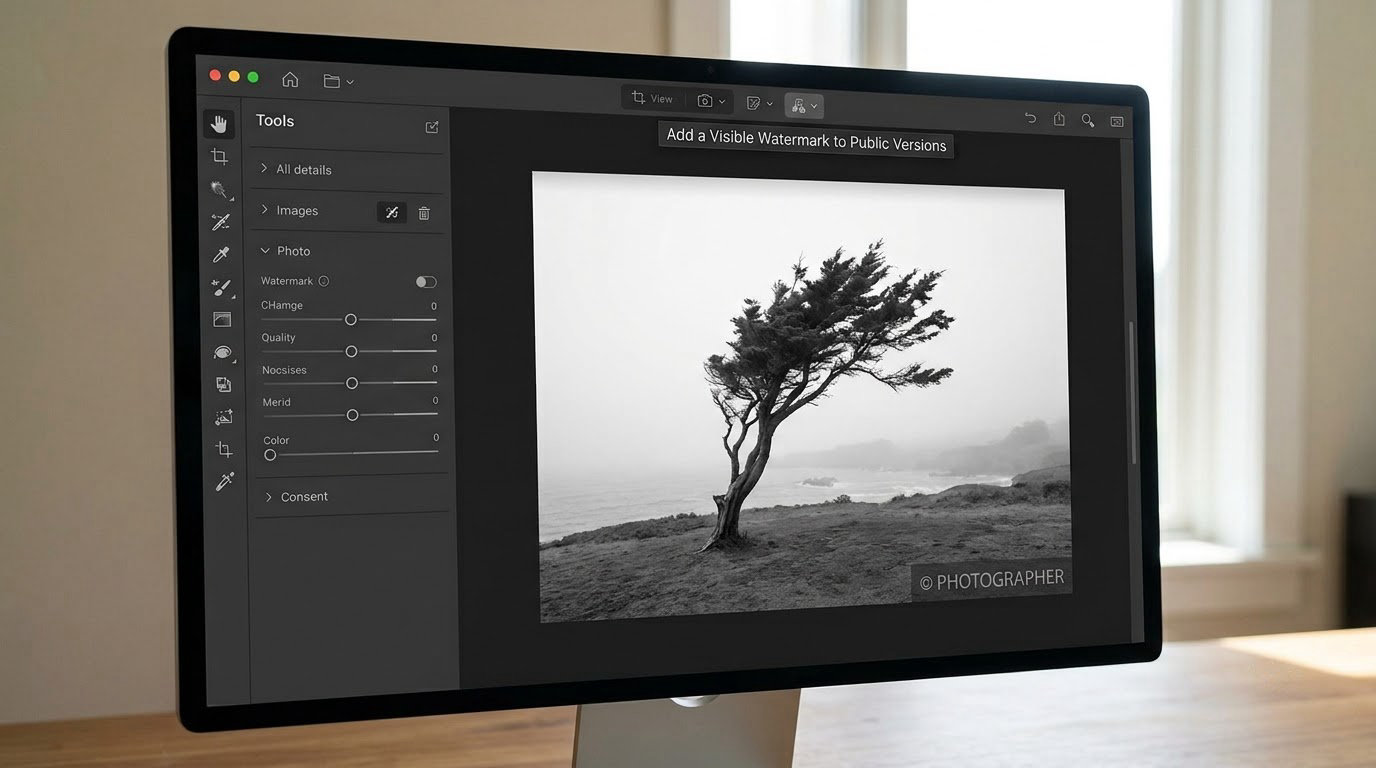Click the Nocsises slider handle
The height and width of the screenshot is (768, 1376).
[352, 383]
